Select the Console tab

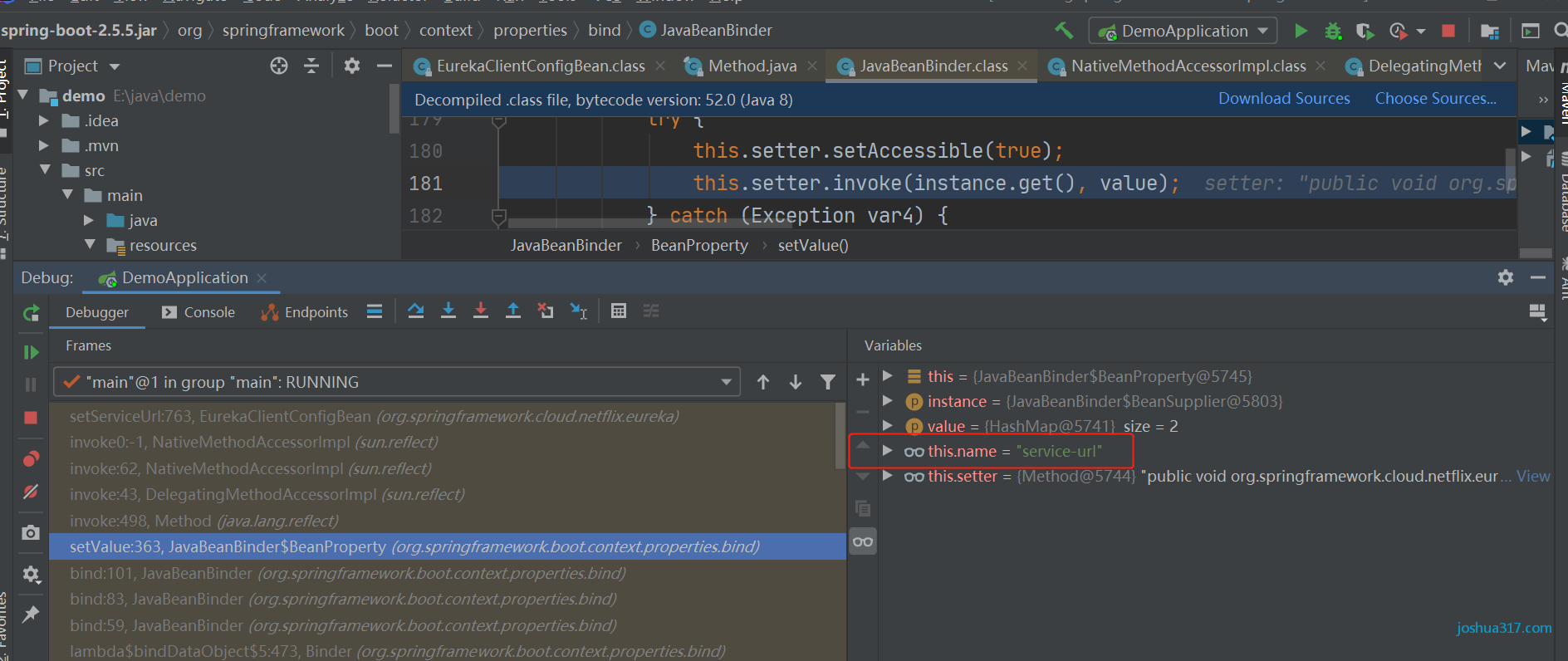click(x=198, y=312)
